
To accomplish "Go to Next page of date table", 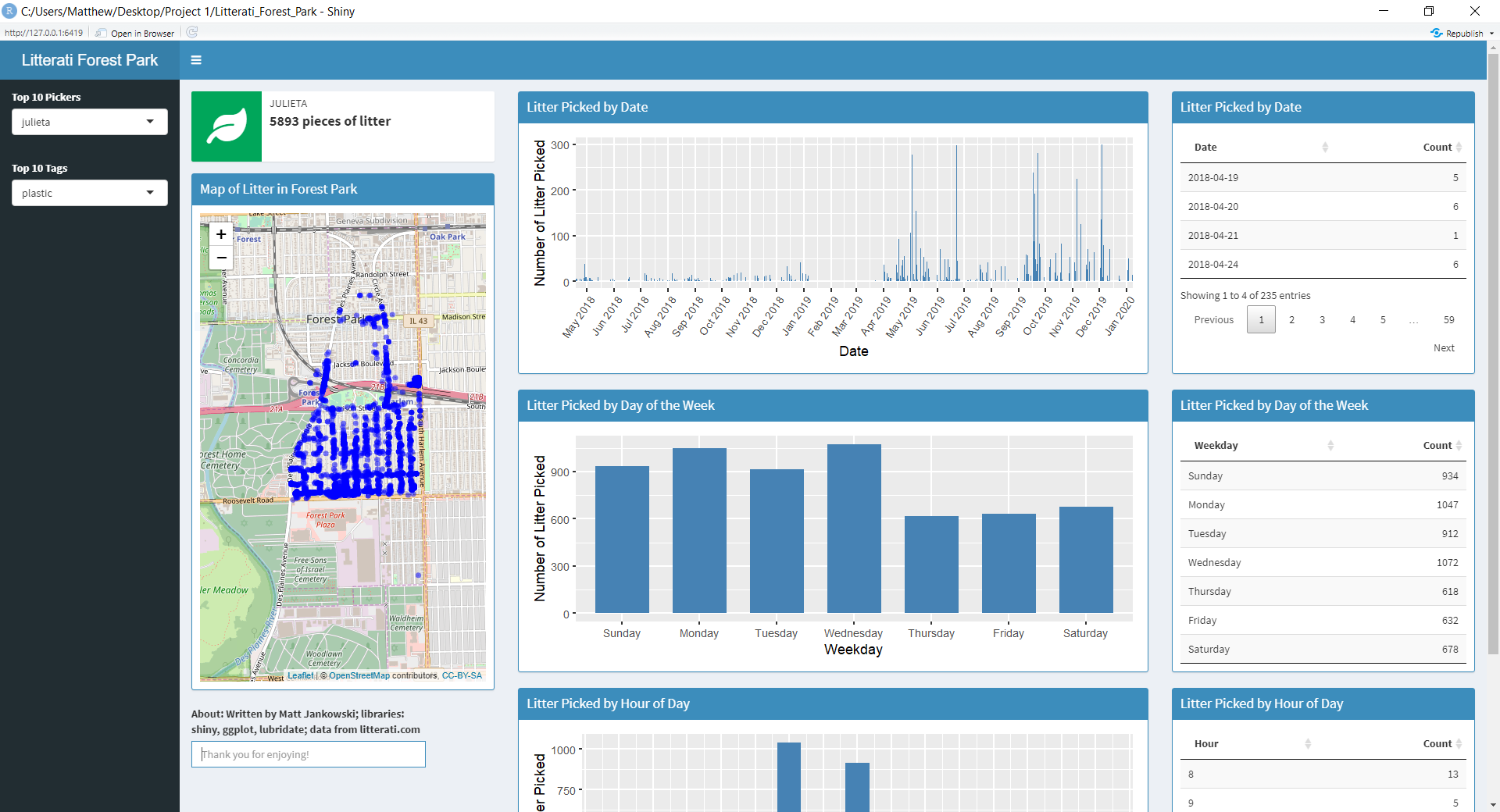I will pyautogui.click(x=1444, y=348).
